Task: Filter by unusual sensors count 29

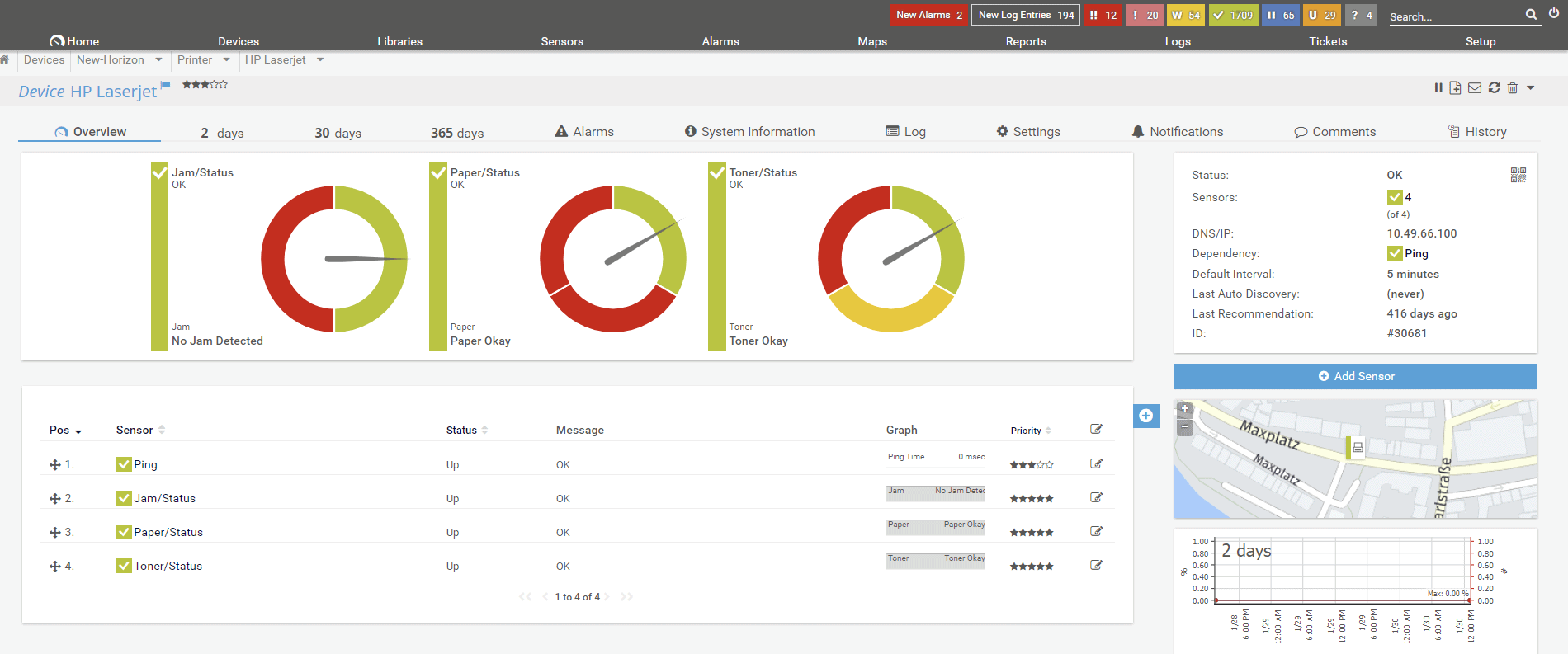Action: point(1322,15)
